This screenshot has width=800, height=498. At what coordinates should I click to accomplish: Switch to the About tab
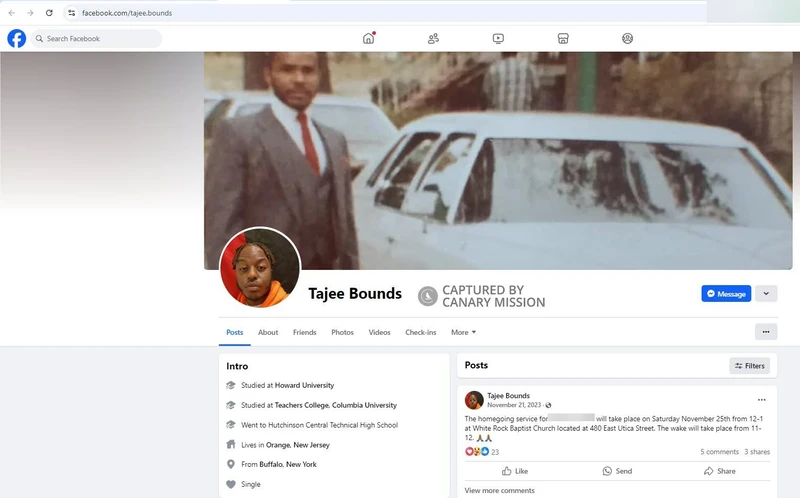[268, 332]
